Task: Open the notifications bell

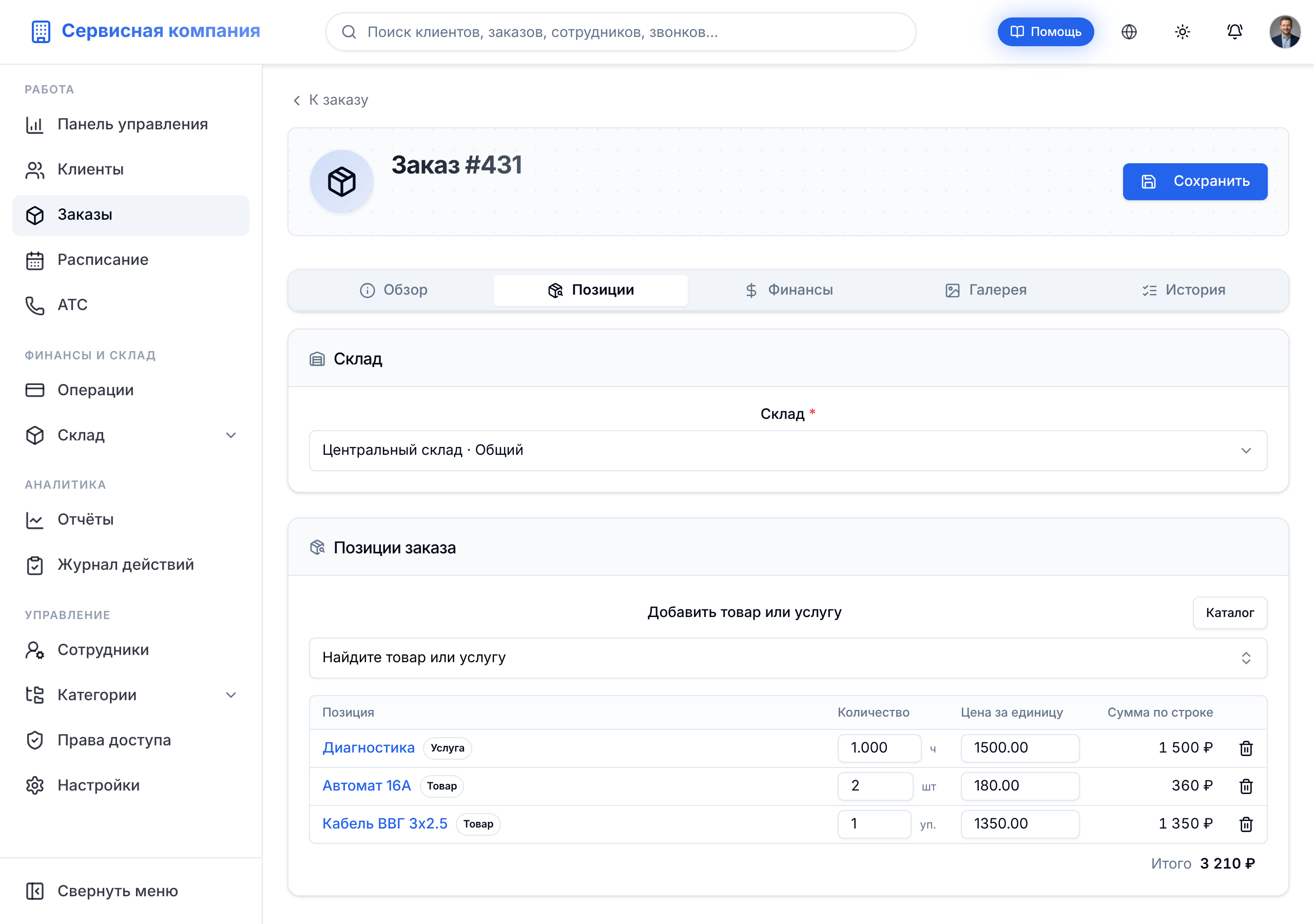Action: [x=1235, y=32]
